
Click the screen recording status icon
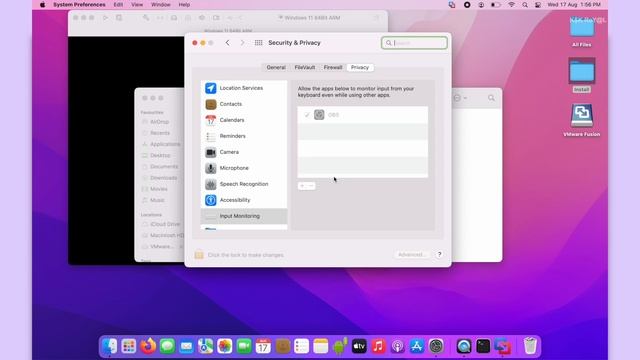coord(467,5)
